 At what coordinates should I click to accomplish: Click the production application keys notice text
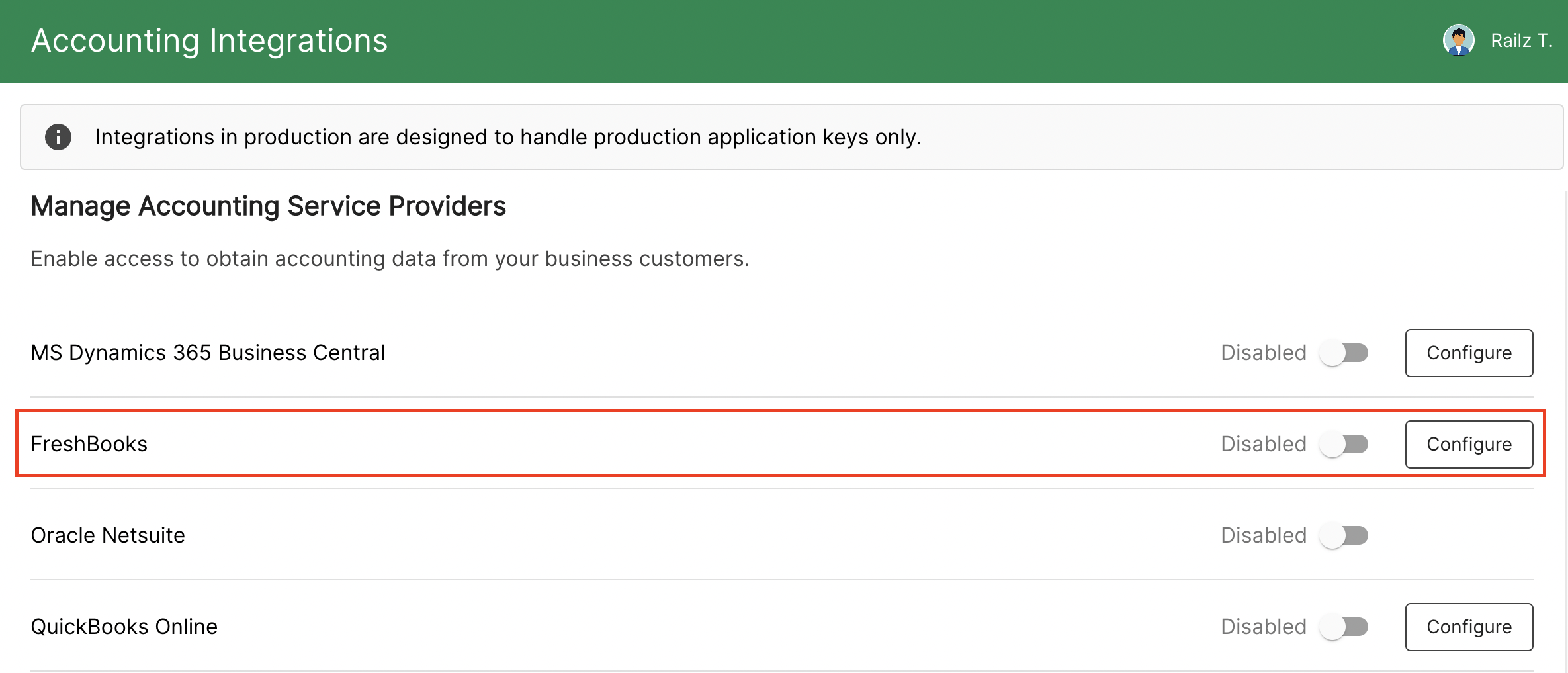pyautogui.click(x=508, y=137)
